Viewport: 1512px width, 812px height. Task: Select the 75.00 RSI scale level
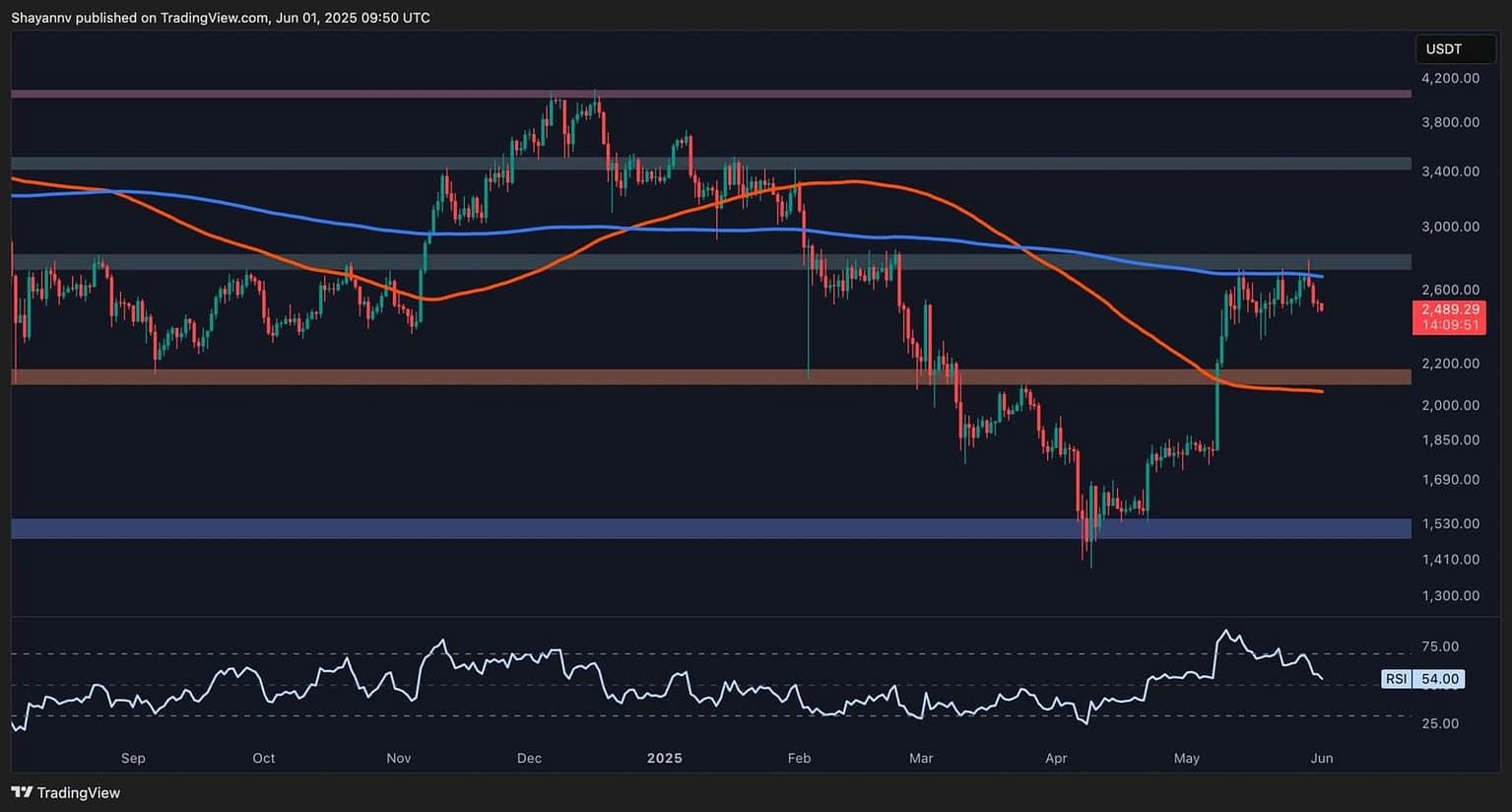1440,646
